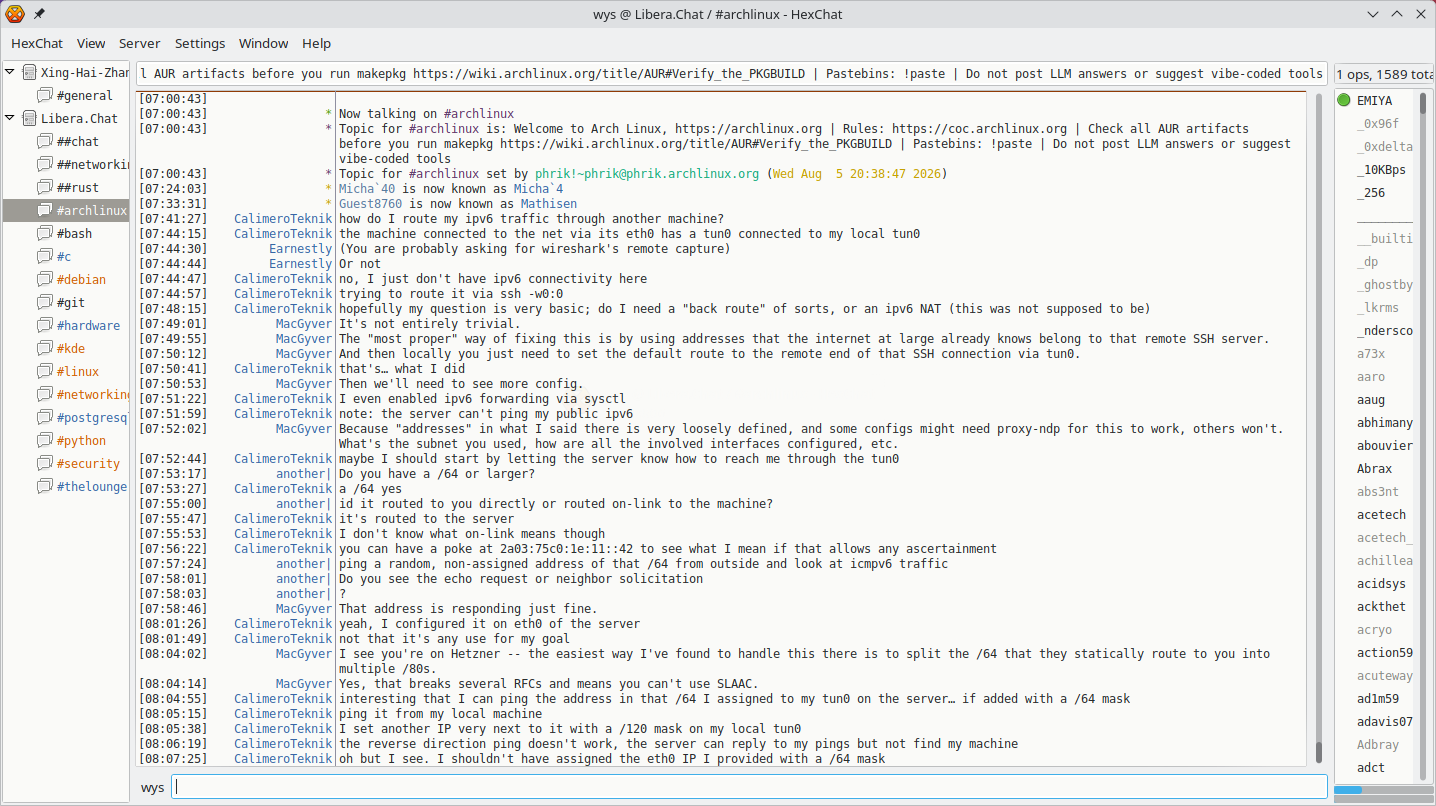
Task: Click the wys nickname button
Action: pyautogui.click(x=152, y=788)
